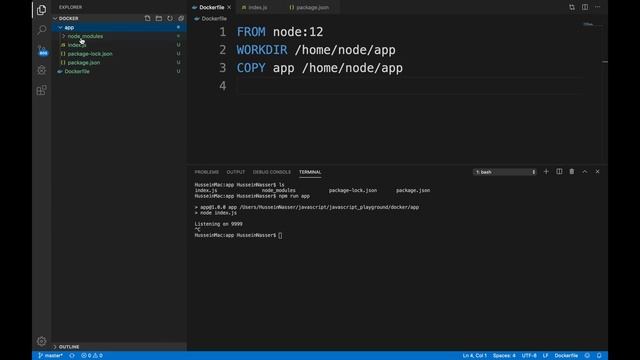640x360 pixels.
Task: Open notifications bell in status bar
Action: 599,356
